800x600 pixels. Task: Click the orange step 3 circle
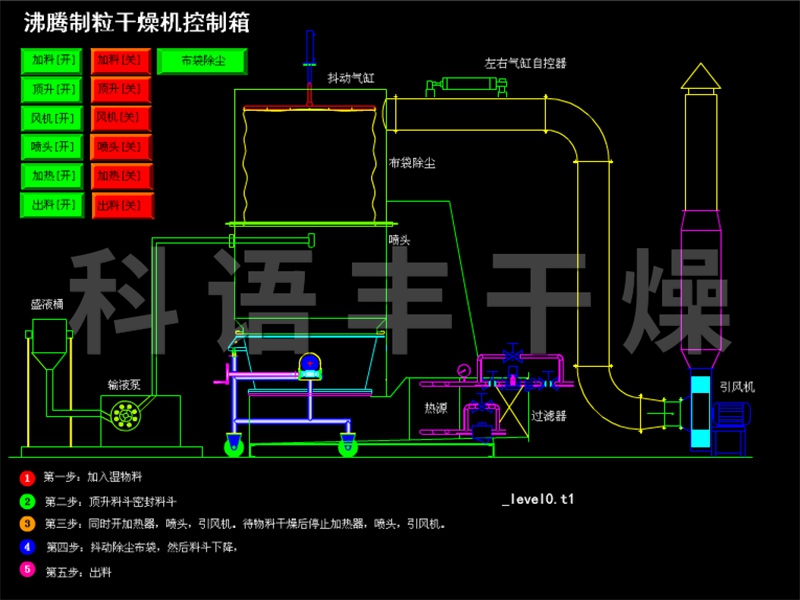tap(27, 524)
